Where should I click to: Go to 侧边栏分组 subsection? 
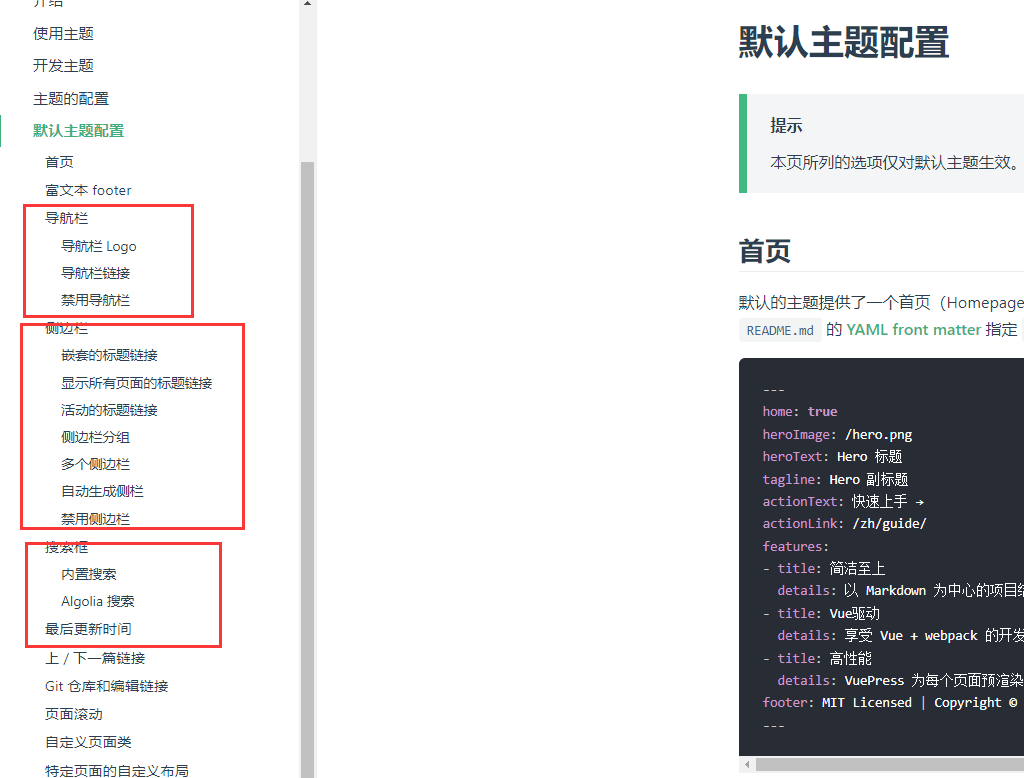(x=95, y=437)
